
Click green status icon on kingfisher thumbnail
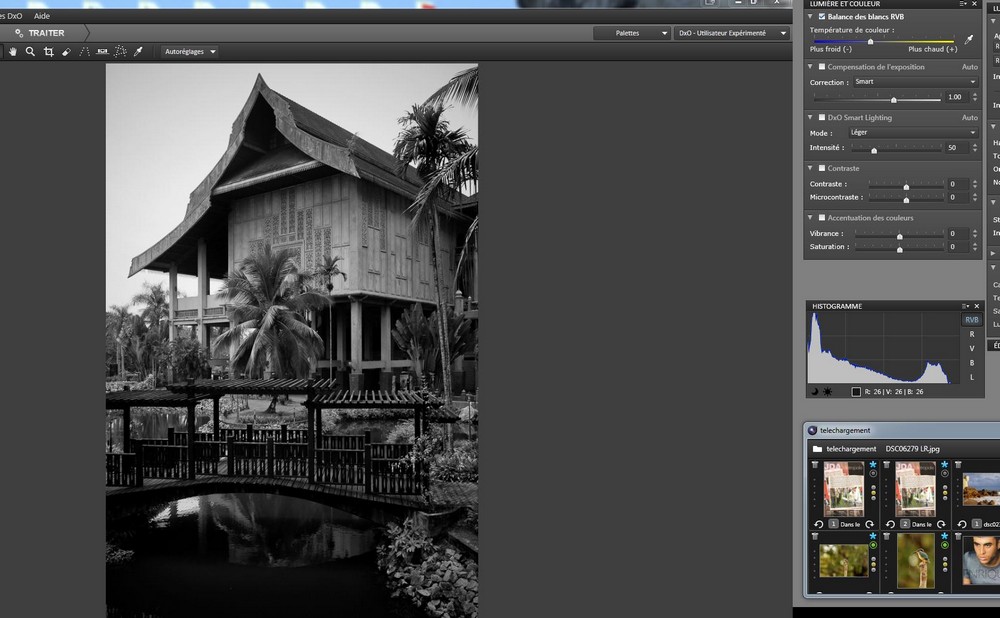pyautogui.click(x=945, y=545)
